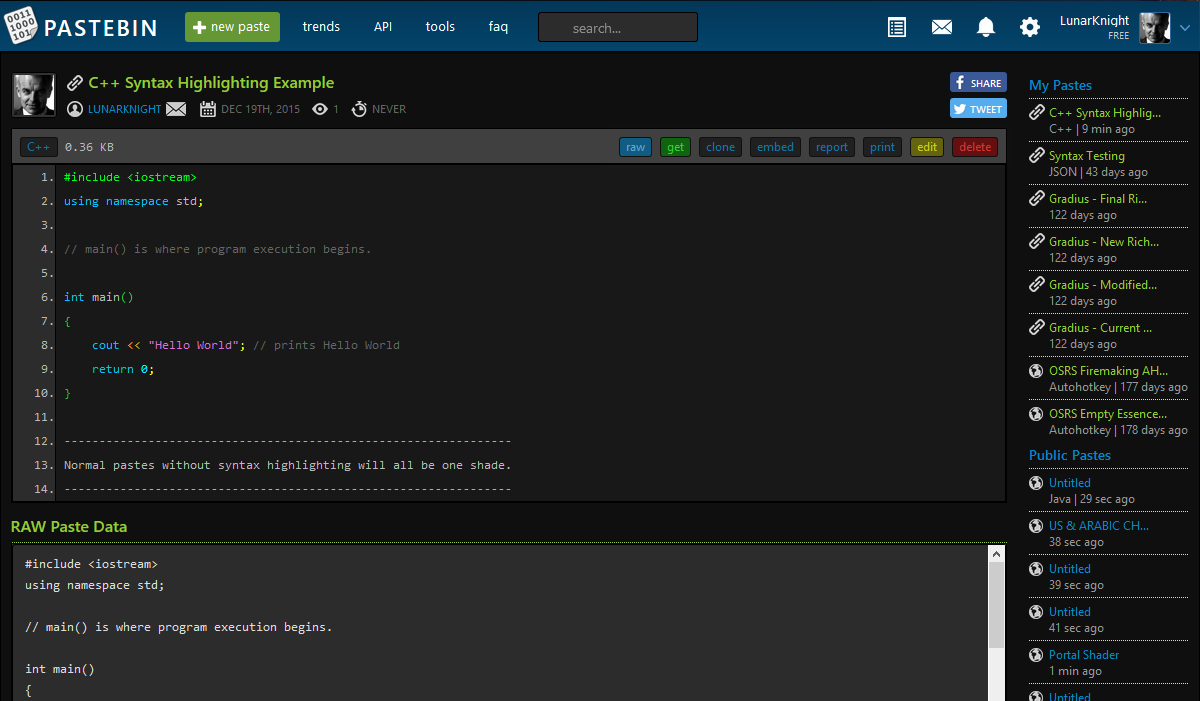Open the pastes archive list icon
1200x701 pixels.
tap(896, 27)
